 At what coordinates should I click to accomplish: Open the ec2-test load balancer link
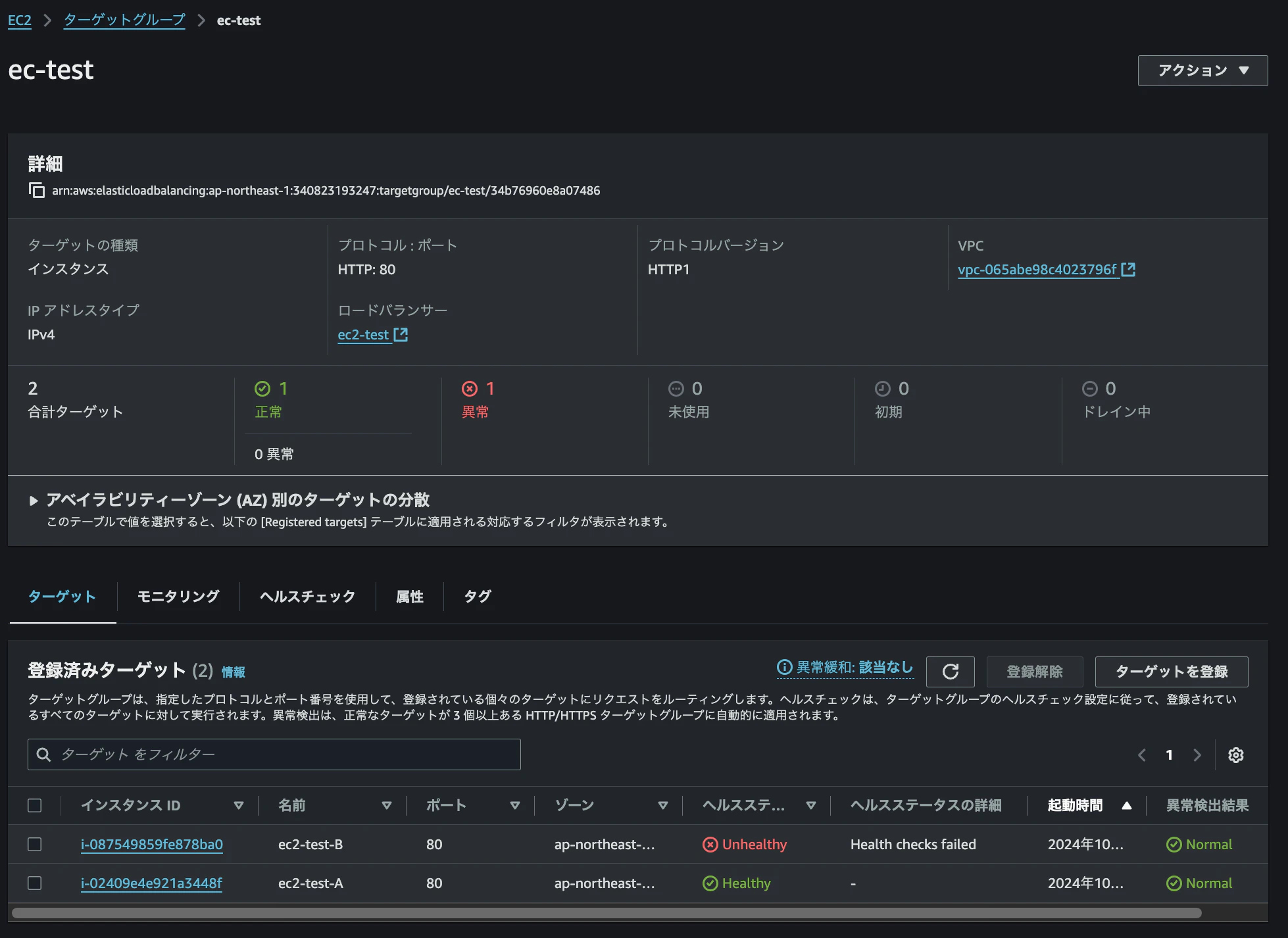[363, 335]
